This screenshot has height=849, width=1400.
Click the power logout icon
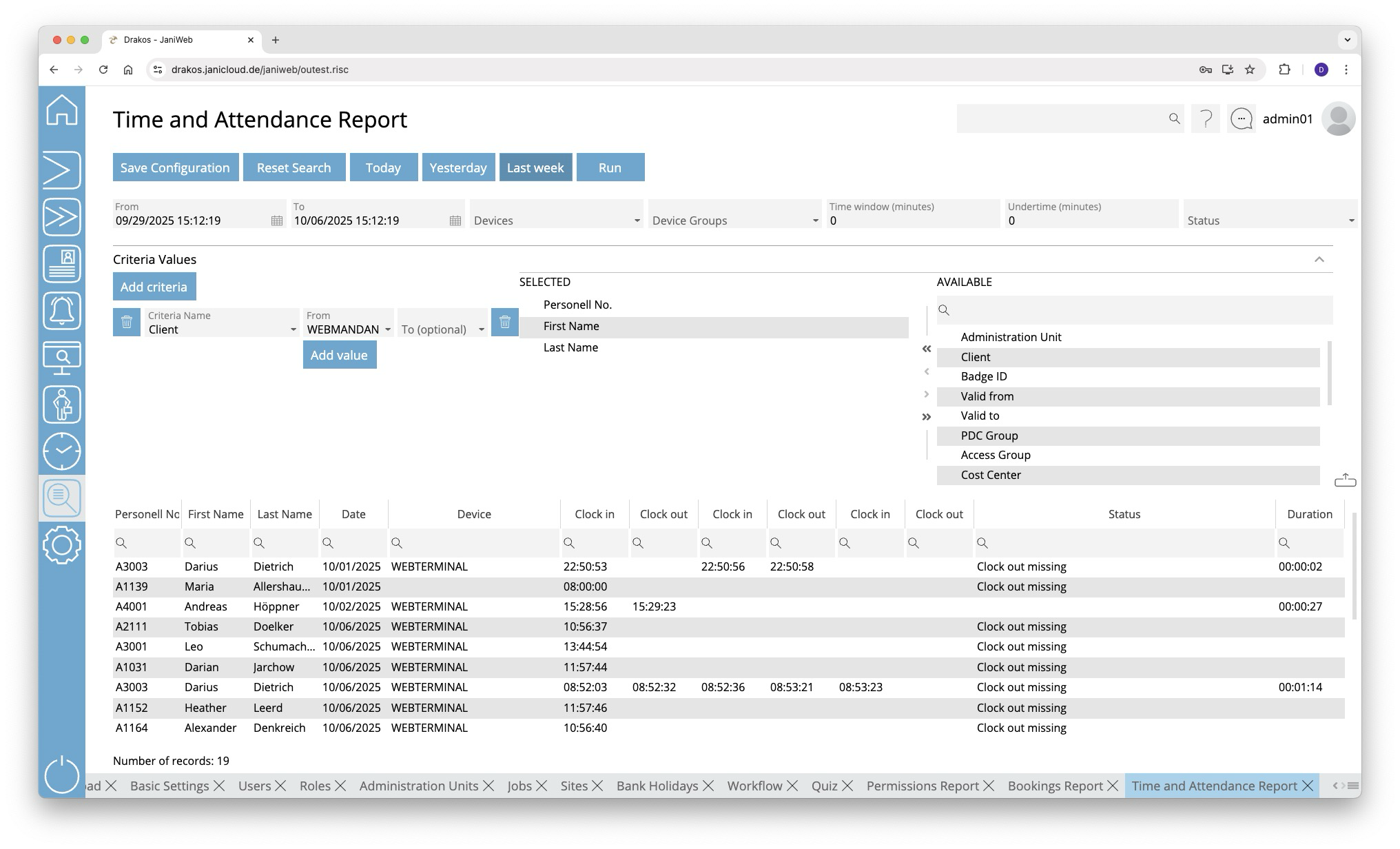pyautogui.click(x=62, y=775)
